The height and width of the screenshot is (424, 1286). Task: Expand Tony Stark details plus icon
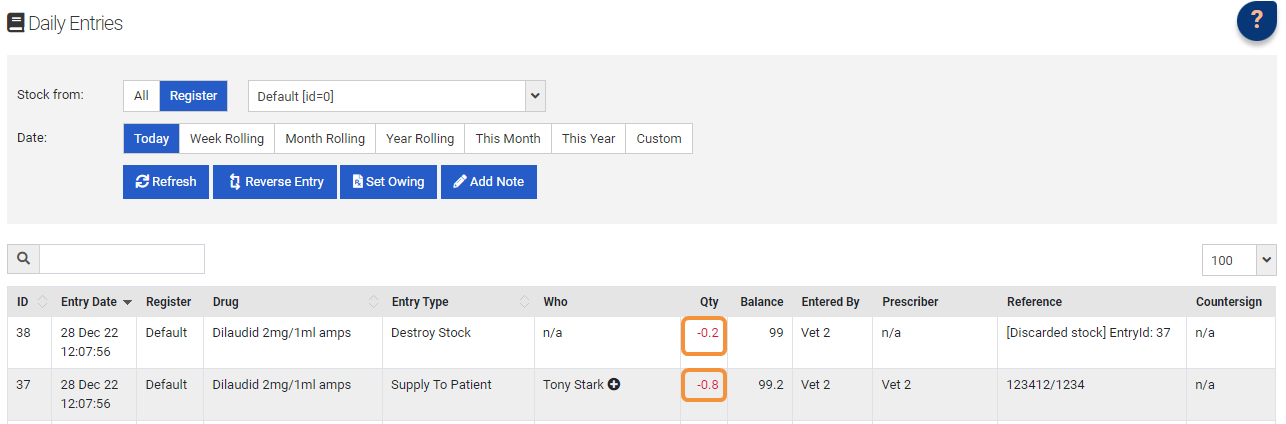pyautogui.click(x=614, y=385)
